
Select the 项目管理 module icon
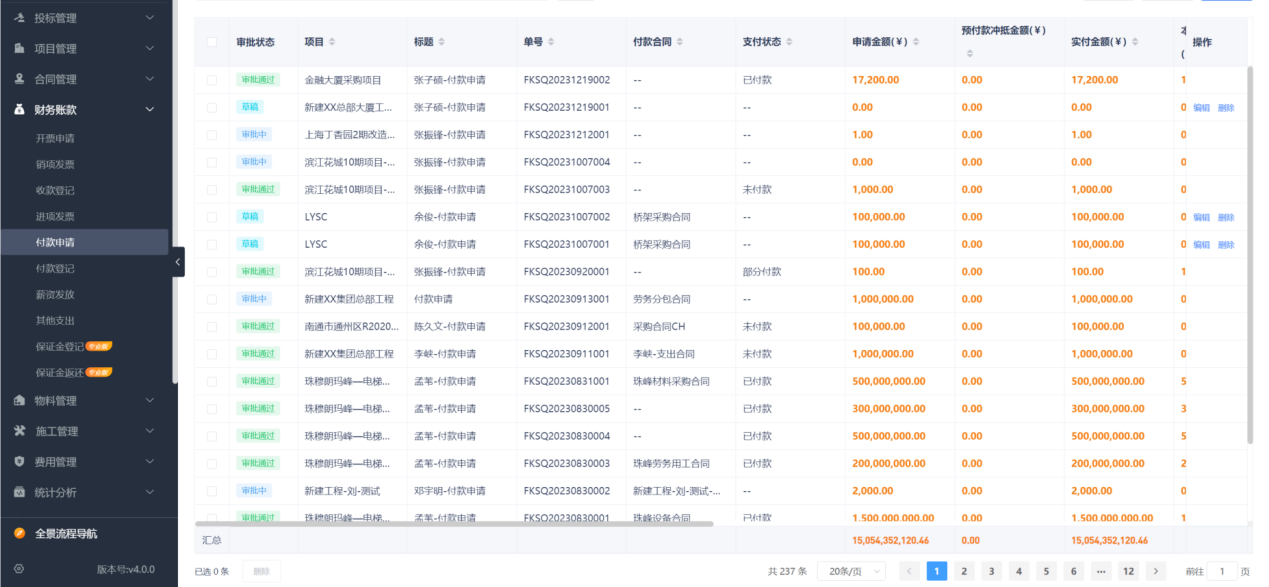click(18, 47)
